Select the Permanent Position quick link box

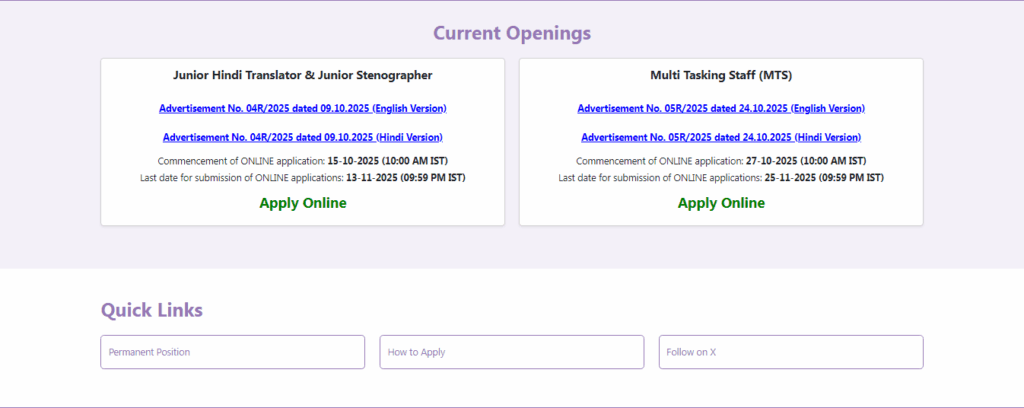232,352
